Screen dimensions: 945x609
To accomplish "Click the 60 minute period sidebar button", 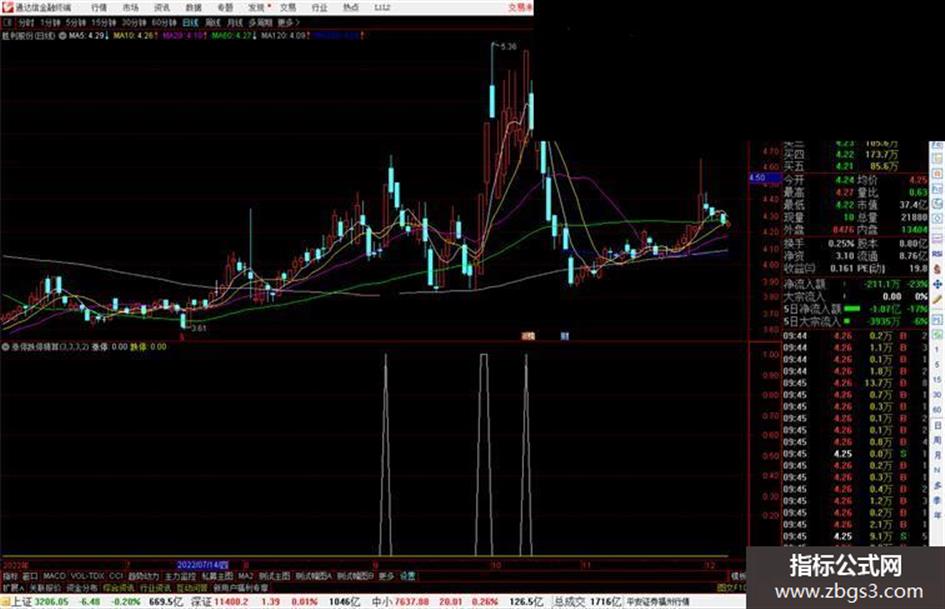I will tap(937, 409).
